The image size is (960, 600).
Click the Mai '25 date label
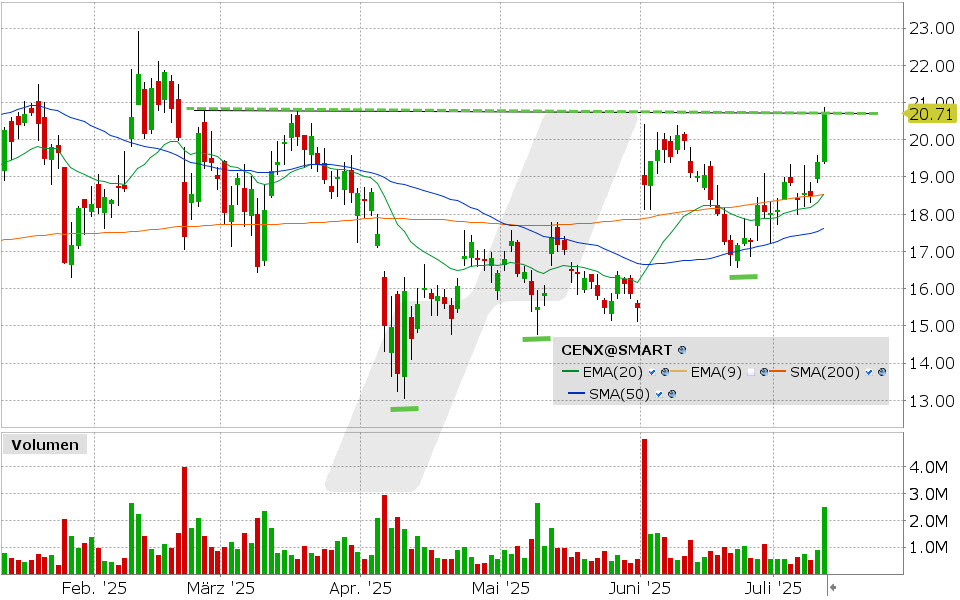500,588
